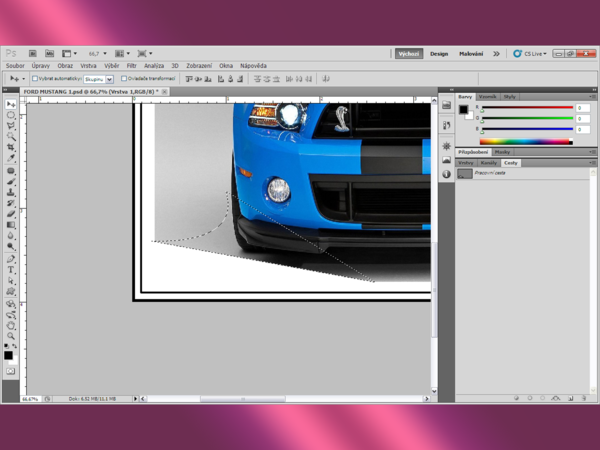Open Mini Bridge from the top bar

[49, 53]
